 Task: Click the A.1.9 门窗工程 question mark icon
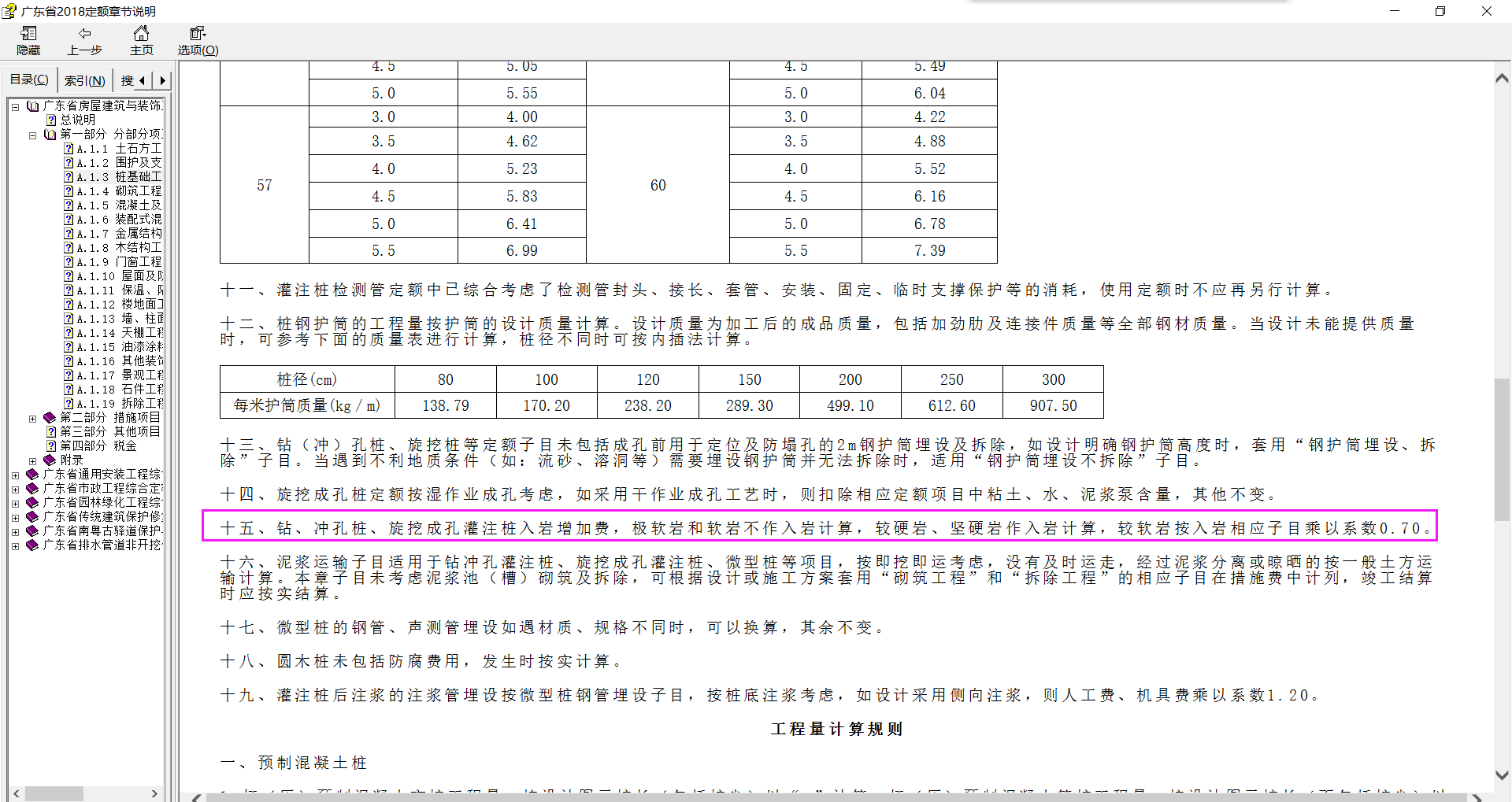[x=69, y=261]
